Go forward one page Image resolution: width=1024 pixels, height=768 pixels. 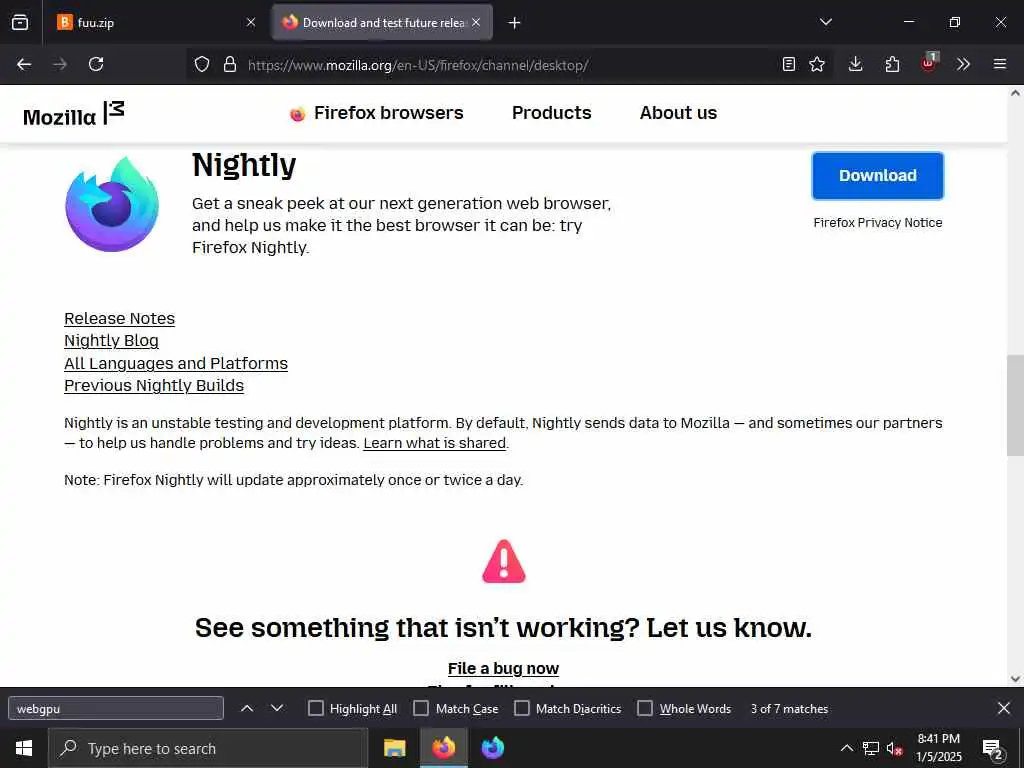tap(60, 64)
